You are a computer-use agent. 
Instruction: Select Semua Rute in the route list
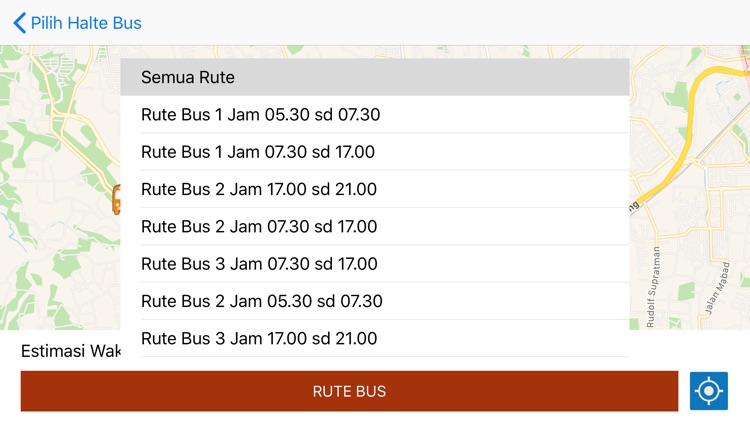tap(374, 77)
